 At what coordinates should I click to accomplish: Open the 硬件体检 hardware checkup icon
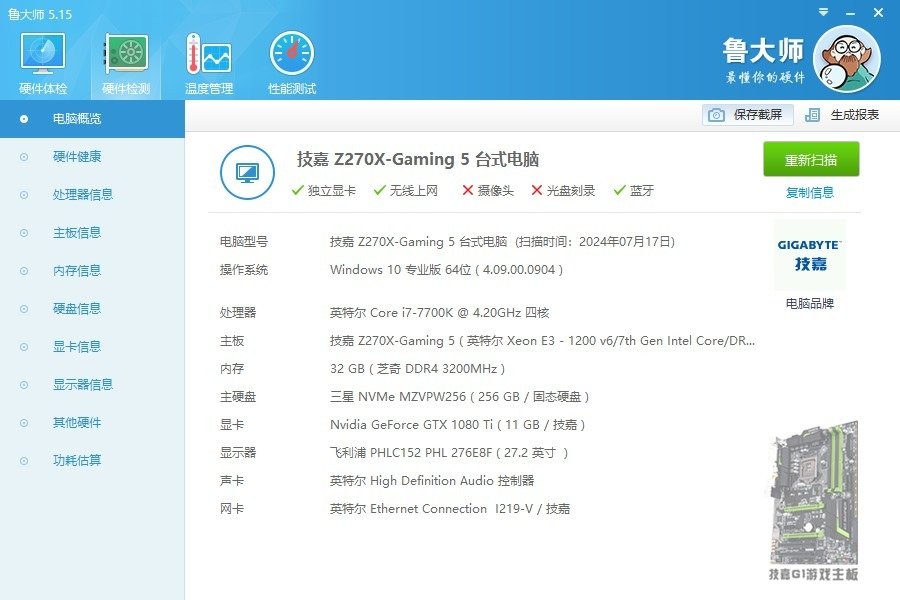[x=43, y=63]
